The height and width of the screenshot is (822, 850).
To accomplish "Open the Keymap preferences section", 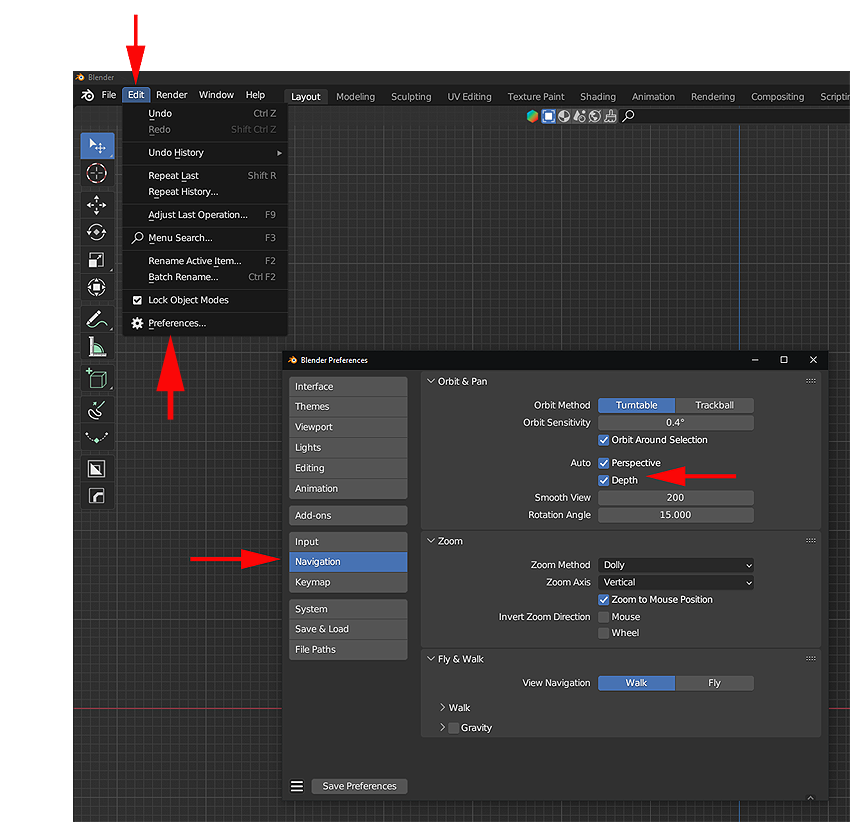I will pyautogui.click(x=348, y=582).
